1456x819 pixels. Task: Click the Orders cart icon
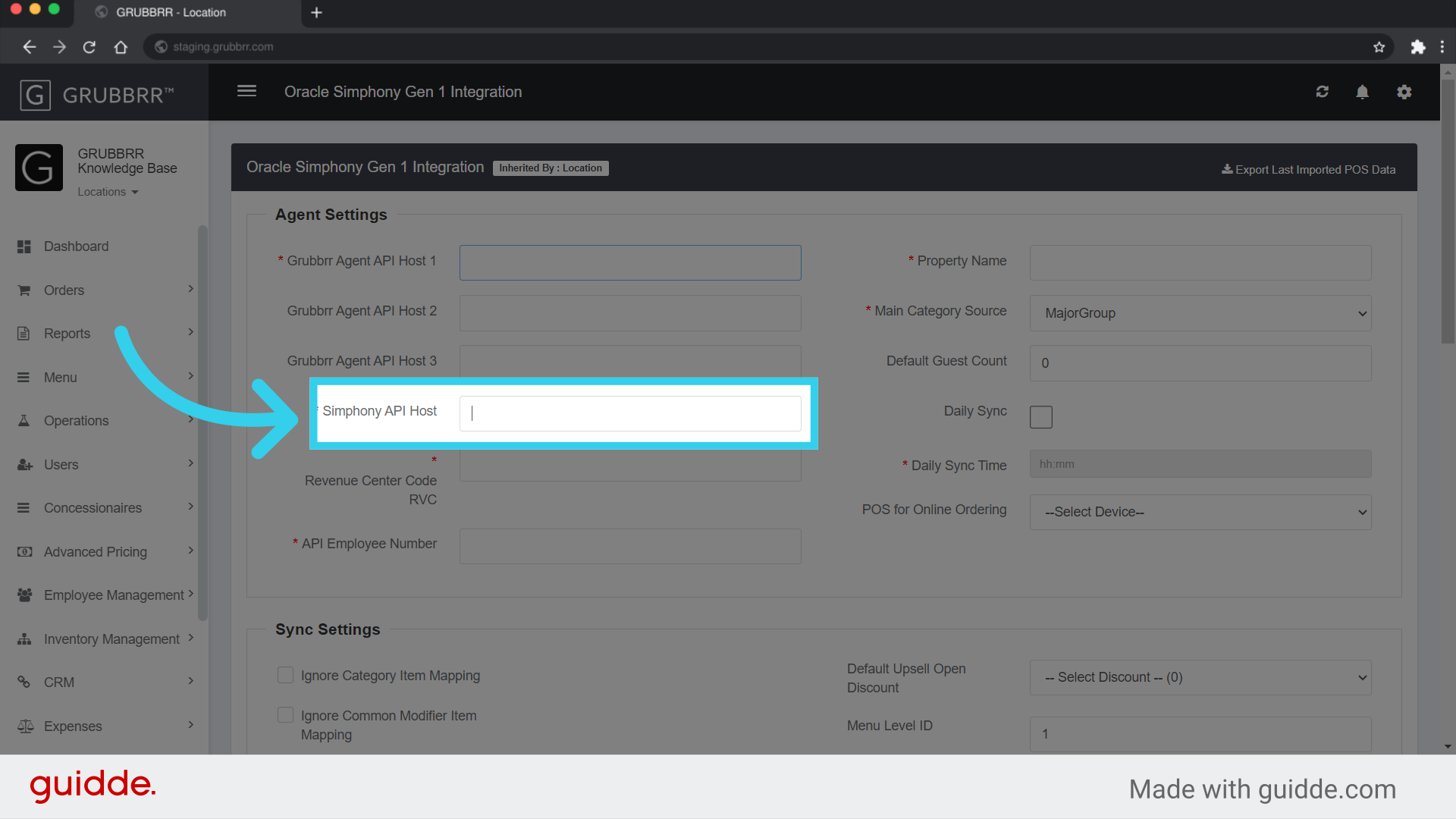[24, 290]
